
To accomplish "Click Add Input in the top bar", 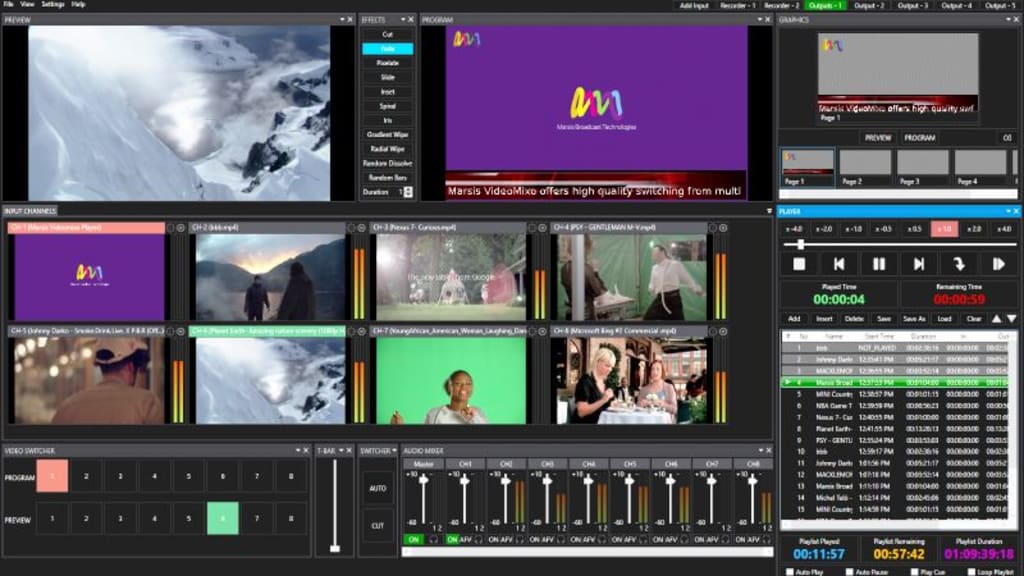I will click(695, 5).
